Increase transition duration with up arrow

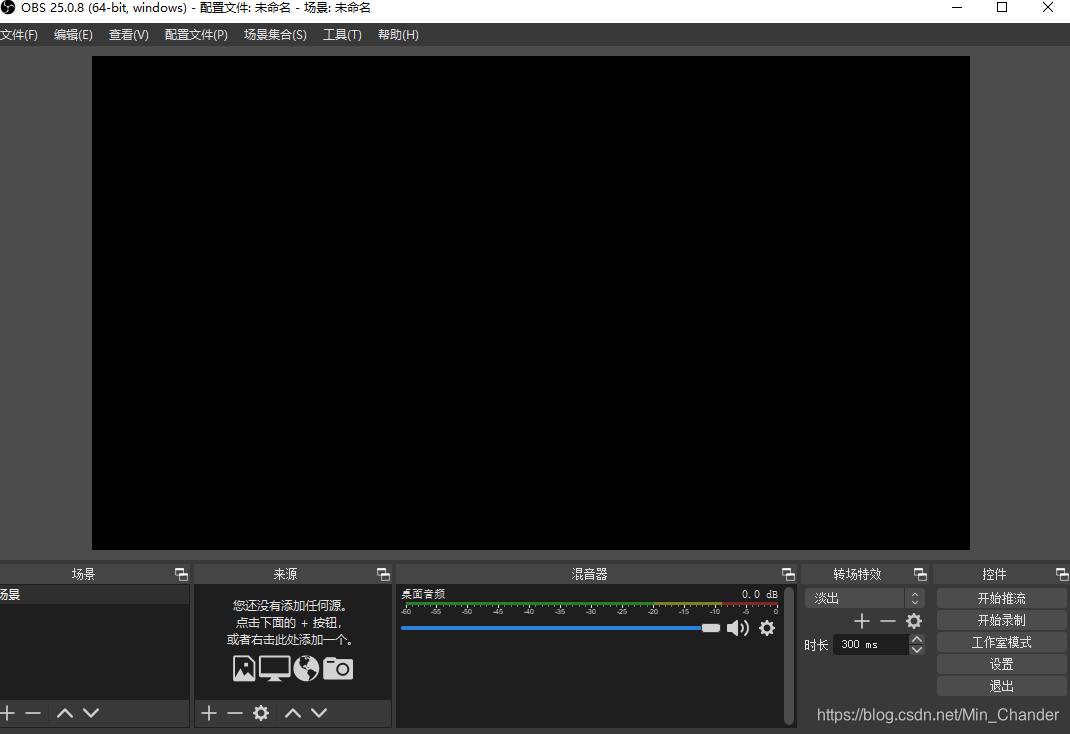tap(917, 640)
